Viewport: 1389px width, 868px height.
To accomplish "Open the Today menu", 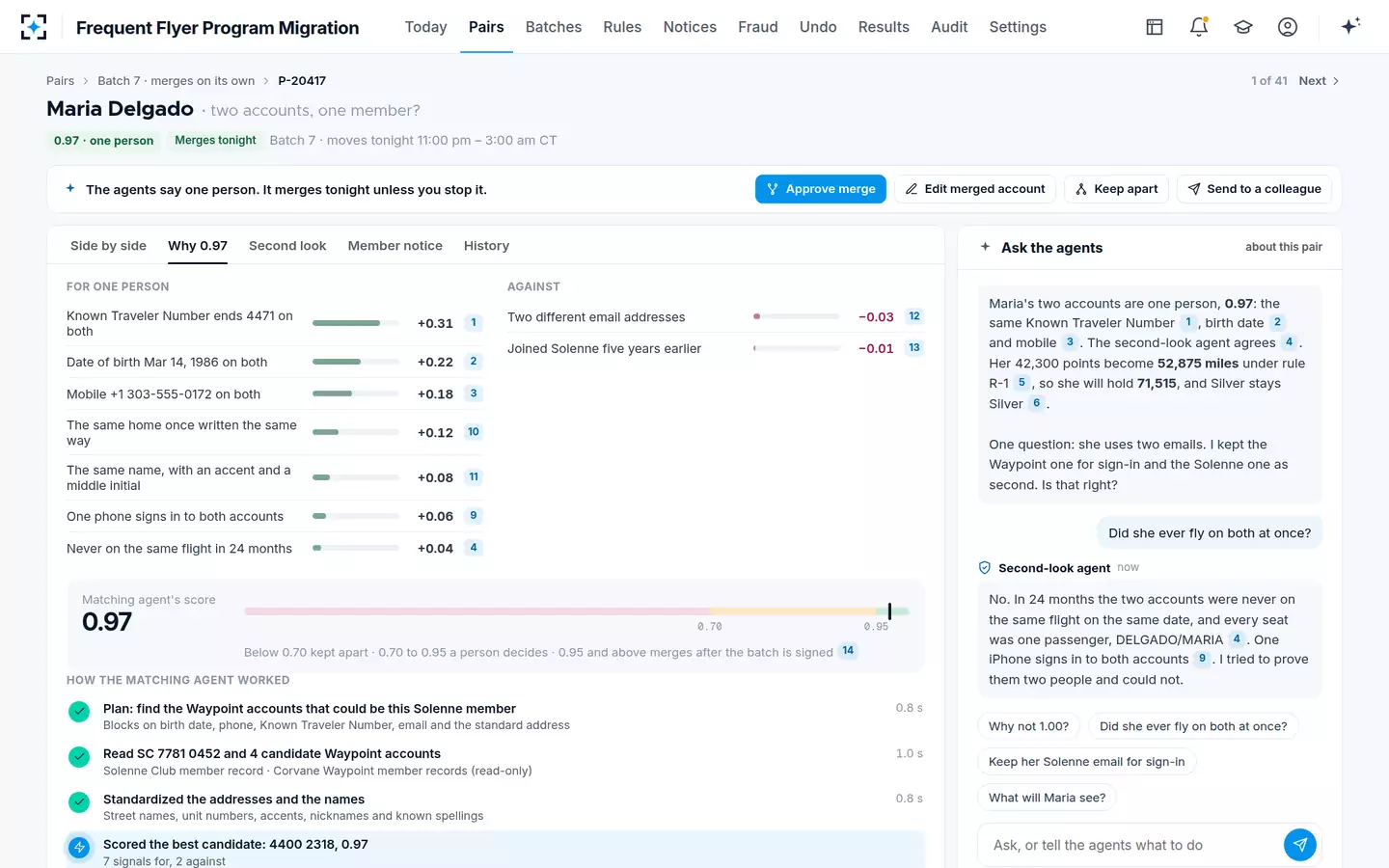I will (x=425, y=27).
